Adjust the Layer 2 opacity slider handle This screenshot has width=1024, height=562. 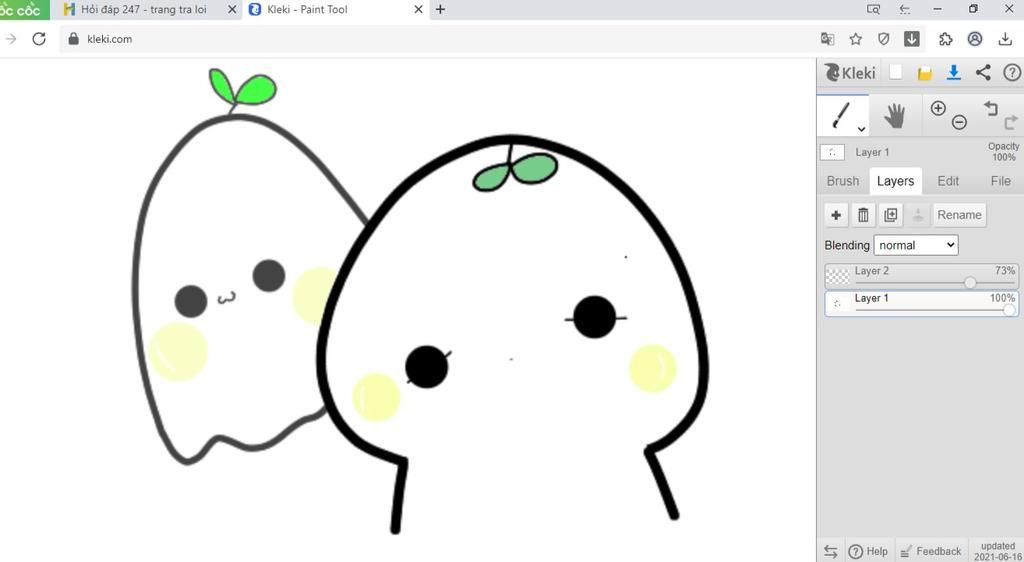tap(970, 282)
